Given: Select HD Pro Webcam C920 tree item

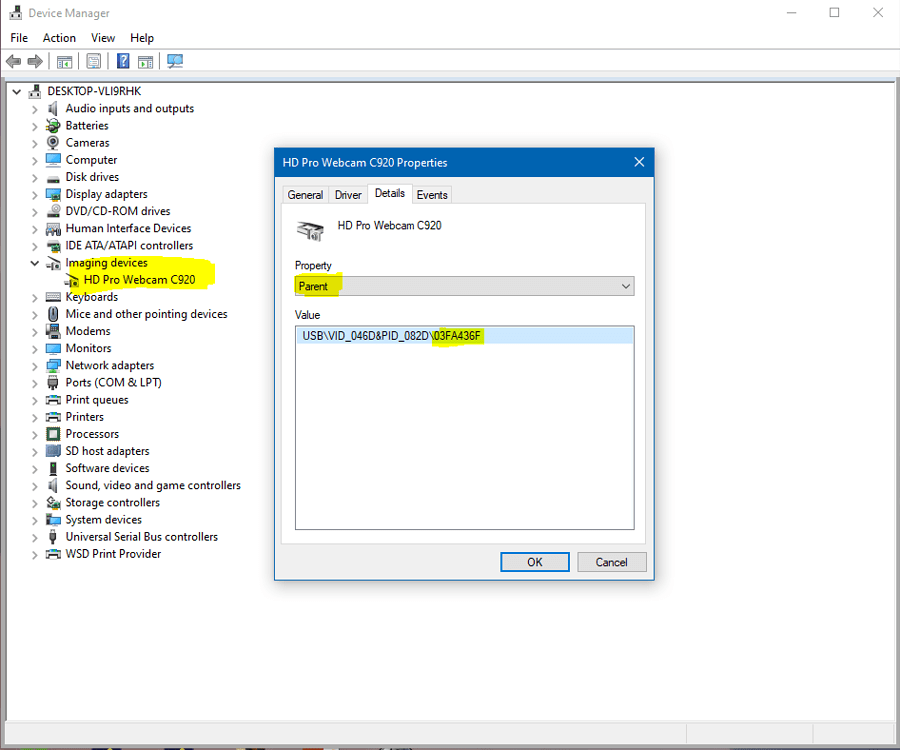Looking at the screenshot, I should coord(139,280).
